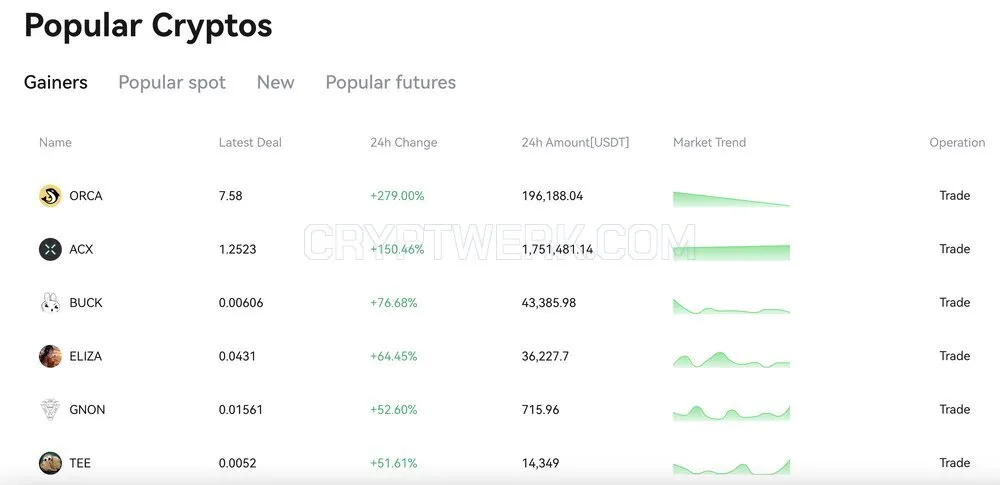Viewport: 1000px width, 485px height.
Task: Click the GNON coin logo icon
Action: (50, 410)
